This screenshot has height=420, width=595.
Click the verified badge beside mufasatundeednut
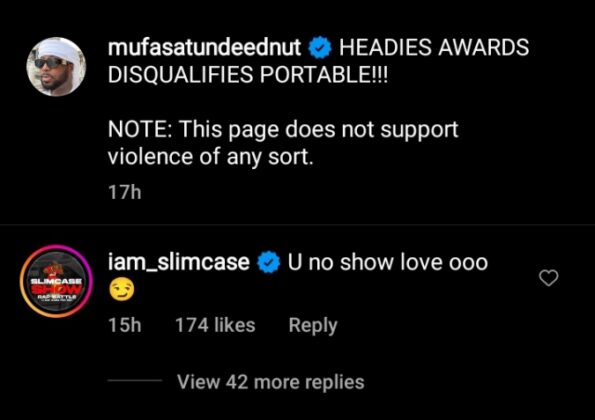[x=320, y=47]
